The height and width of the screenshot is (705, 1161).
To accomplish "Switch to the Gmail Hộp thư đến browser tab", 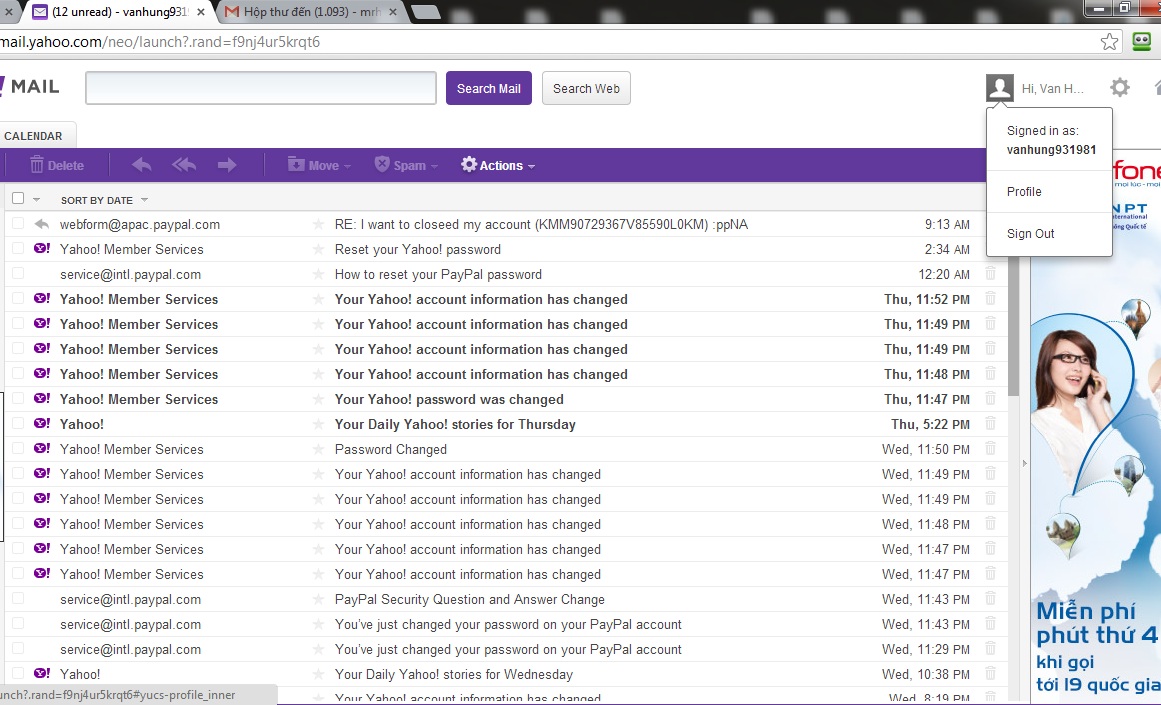I will 309,12.
